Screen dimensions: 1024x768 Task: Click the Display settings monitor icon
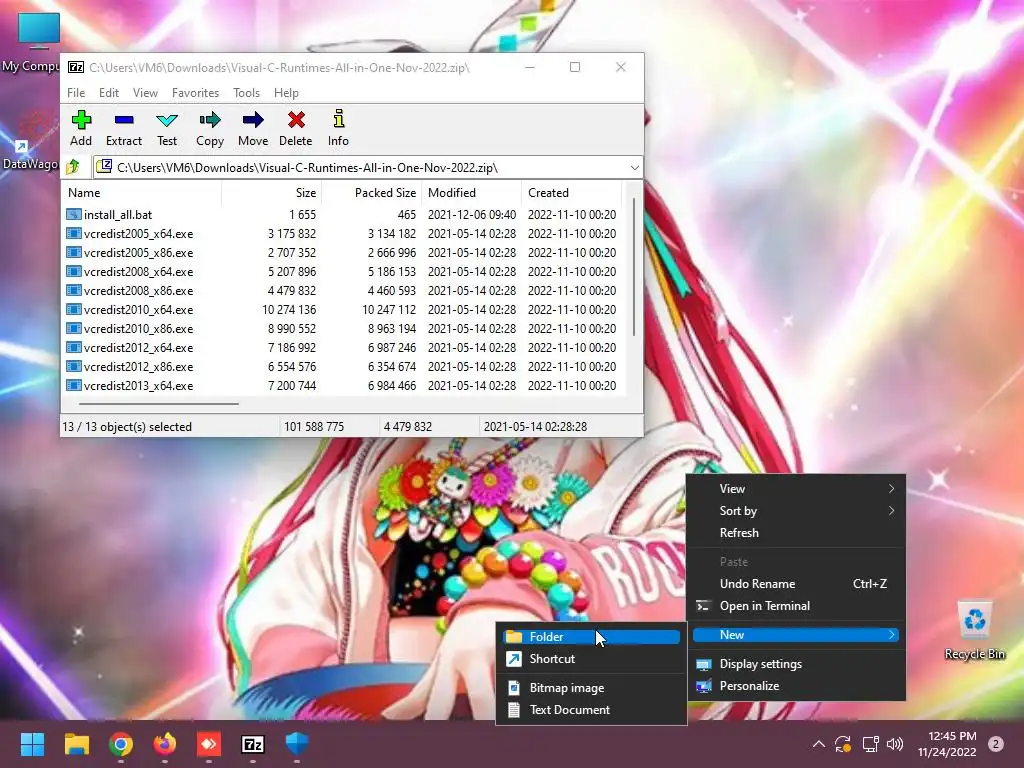(x=703, y=664)
